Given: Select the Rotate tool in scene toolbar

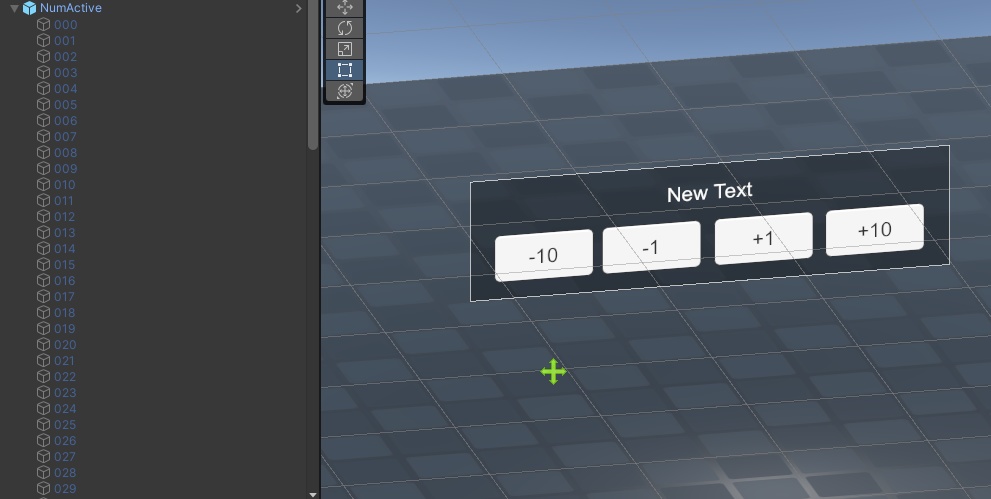Looking at the screenshot, I should pyautogui.click(x=344, y=28).
